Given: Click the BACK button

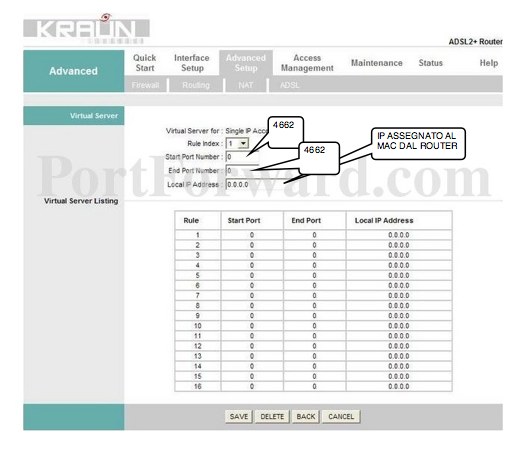Looking at the screenshot, I should click(306, 417).
